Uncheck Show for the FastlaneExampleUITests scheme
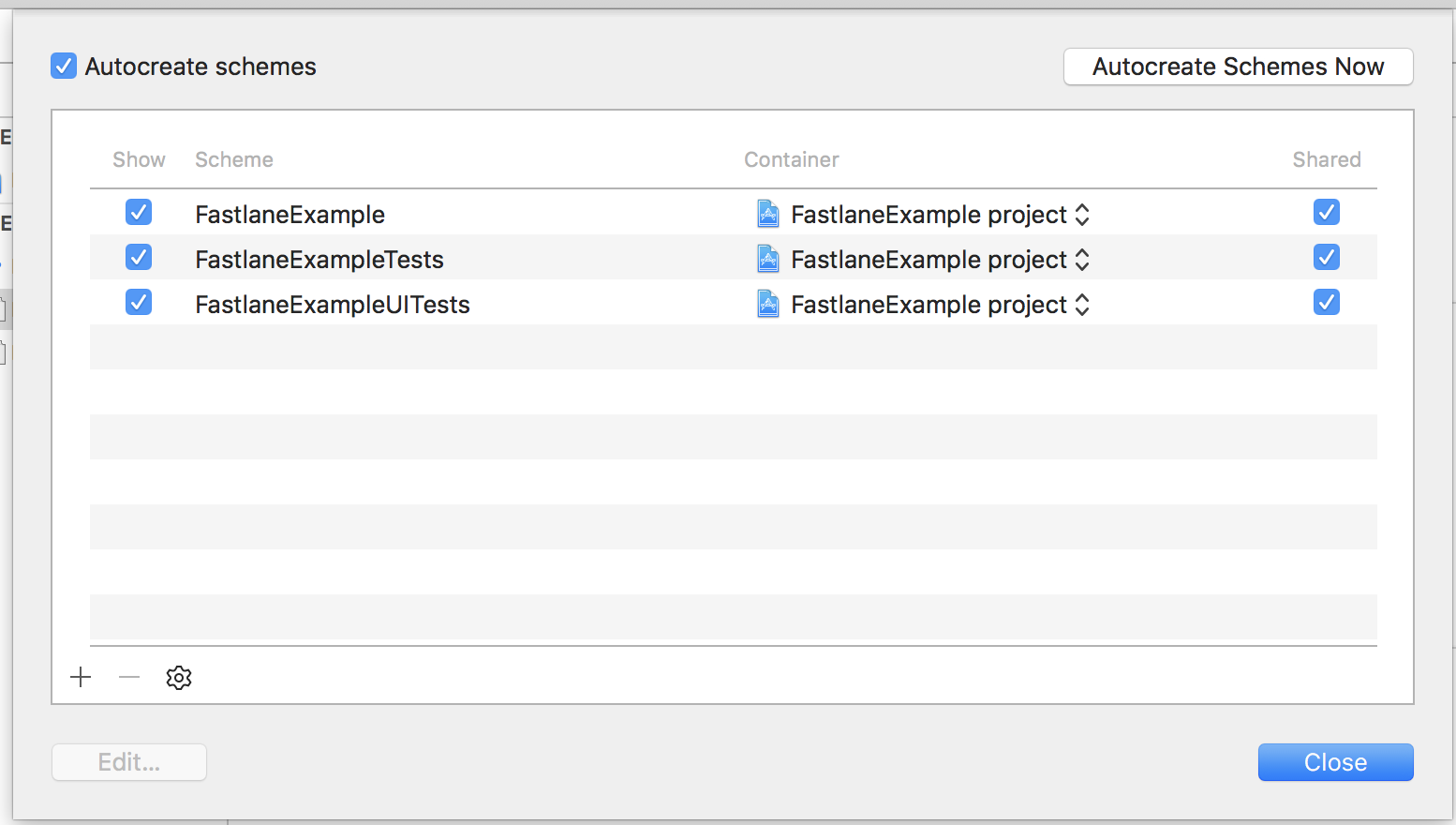The height and width of the screenshot is (825, 1456). coord(139,303)
